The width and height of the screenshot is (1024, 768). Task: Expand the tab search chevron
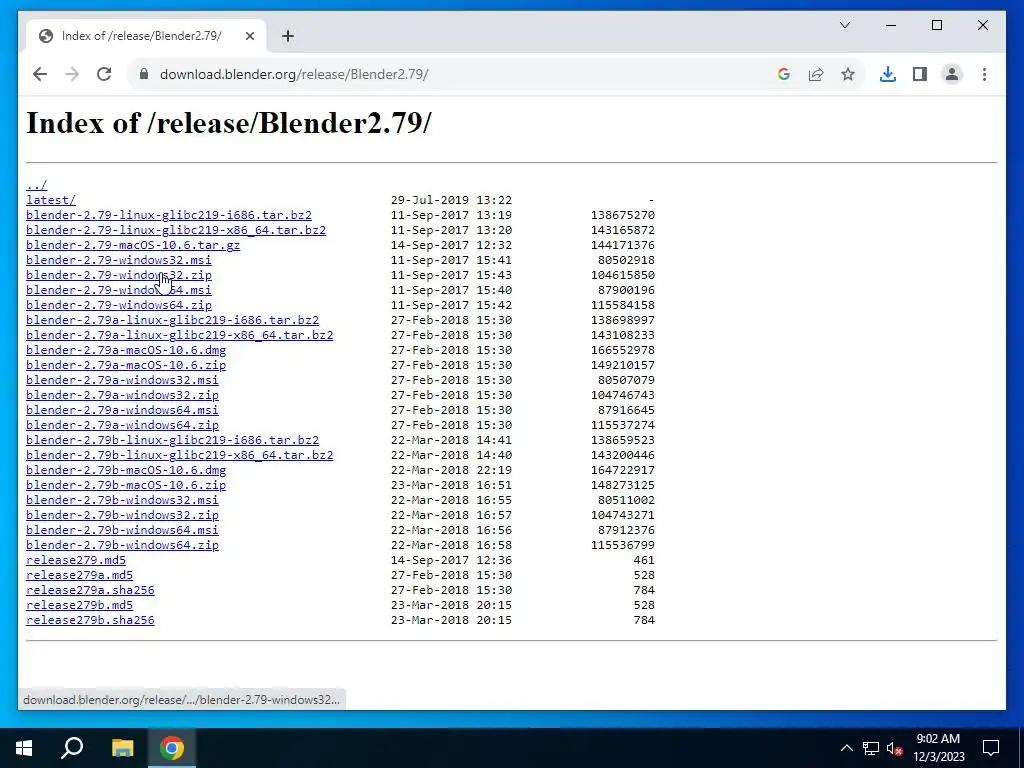pos(844,25)
